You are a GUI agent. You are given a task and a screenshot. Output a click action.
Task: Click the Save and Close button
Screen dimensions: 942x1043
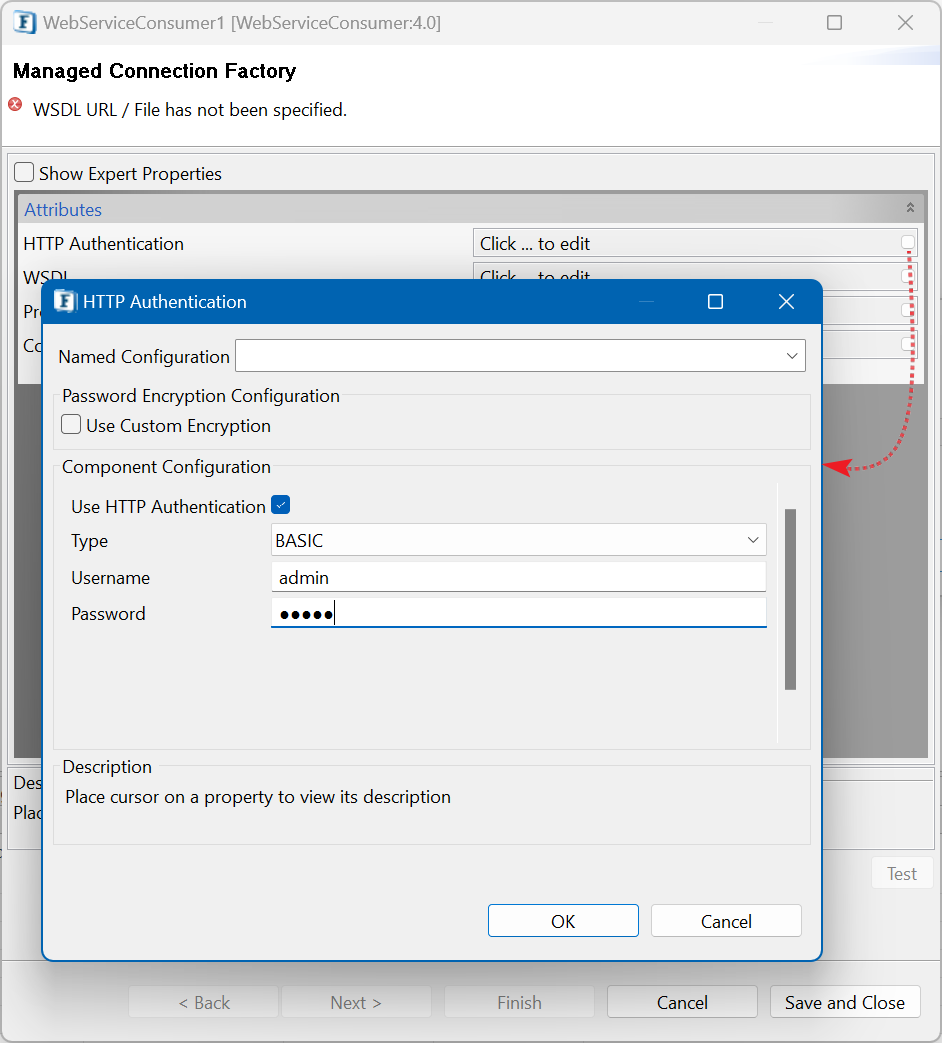[844, 1002]
